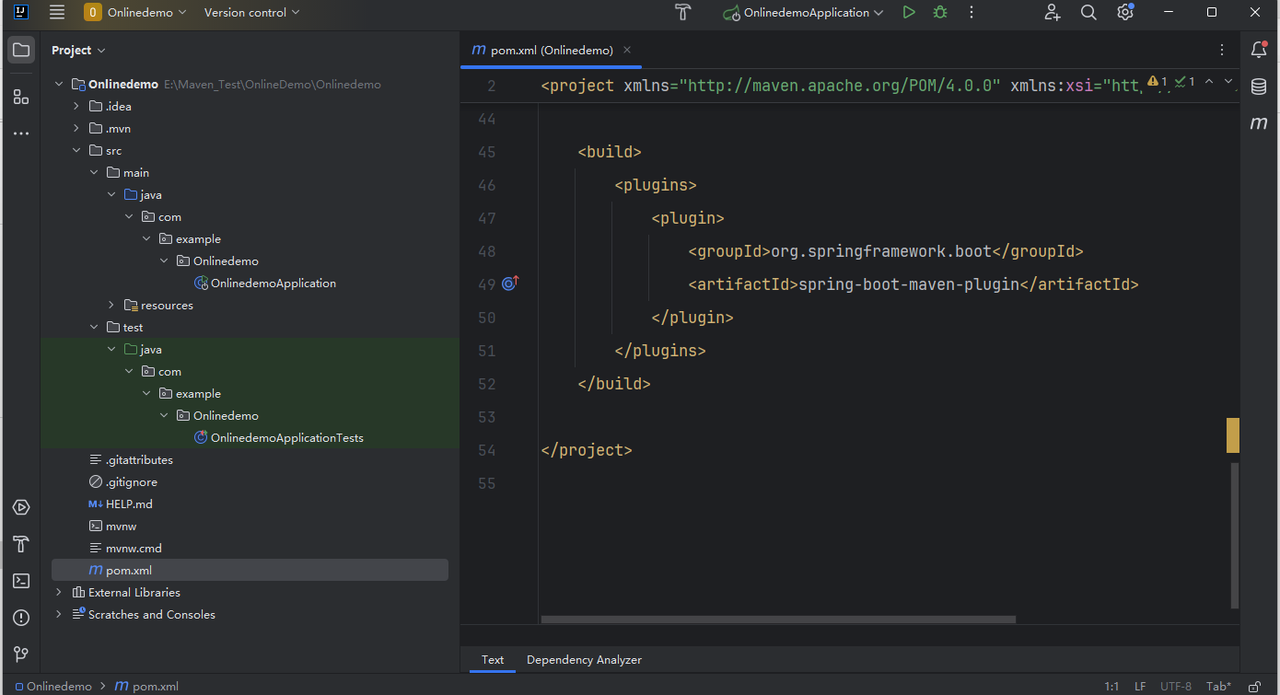1280x695 pixels.
Task: Open the Version control dropdown
Action: pyautogui.click(x=252, y=13)
